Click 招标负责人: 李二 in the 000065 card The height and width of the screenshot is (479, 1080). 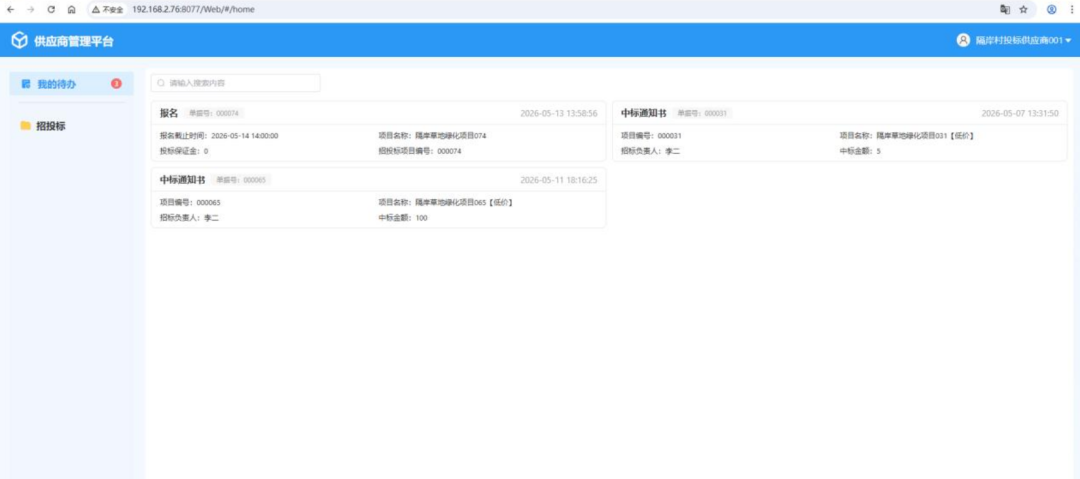(x=189, y=218)
